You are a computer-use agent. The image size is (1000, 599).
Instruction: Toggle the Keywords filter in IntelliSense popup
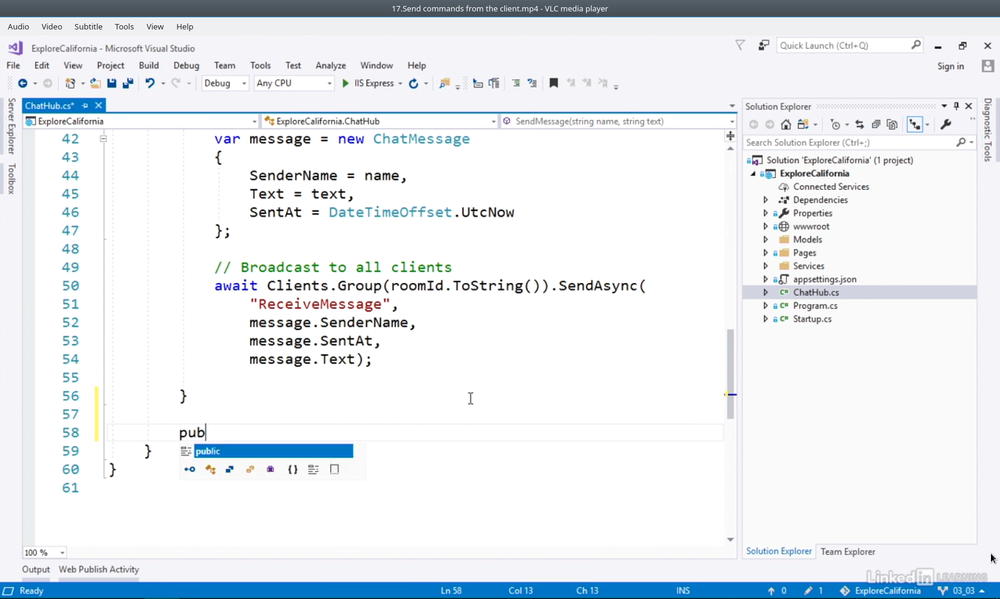click(313, 469)
